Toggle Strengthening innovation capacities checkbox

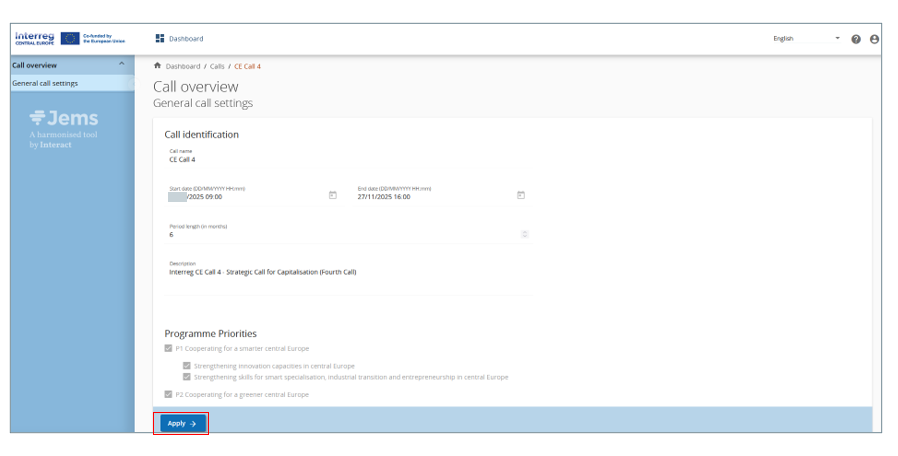click(187, 366)
